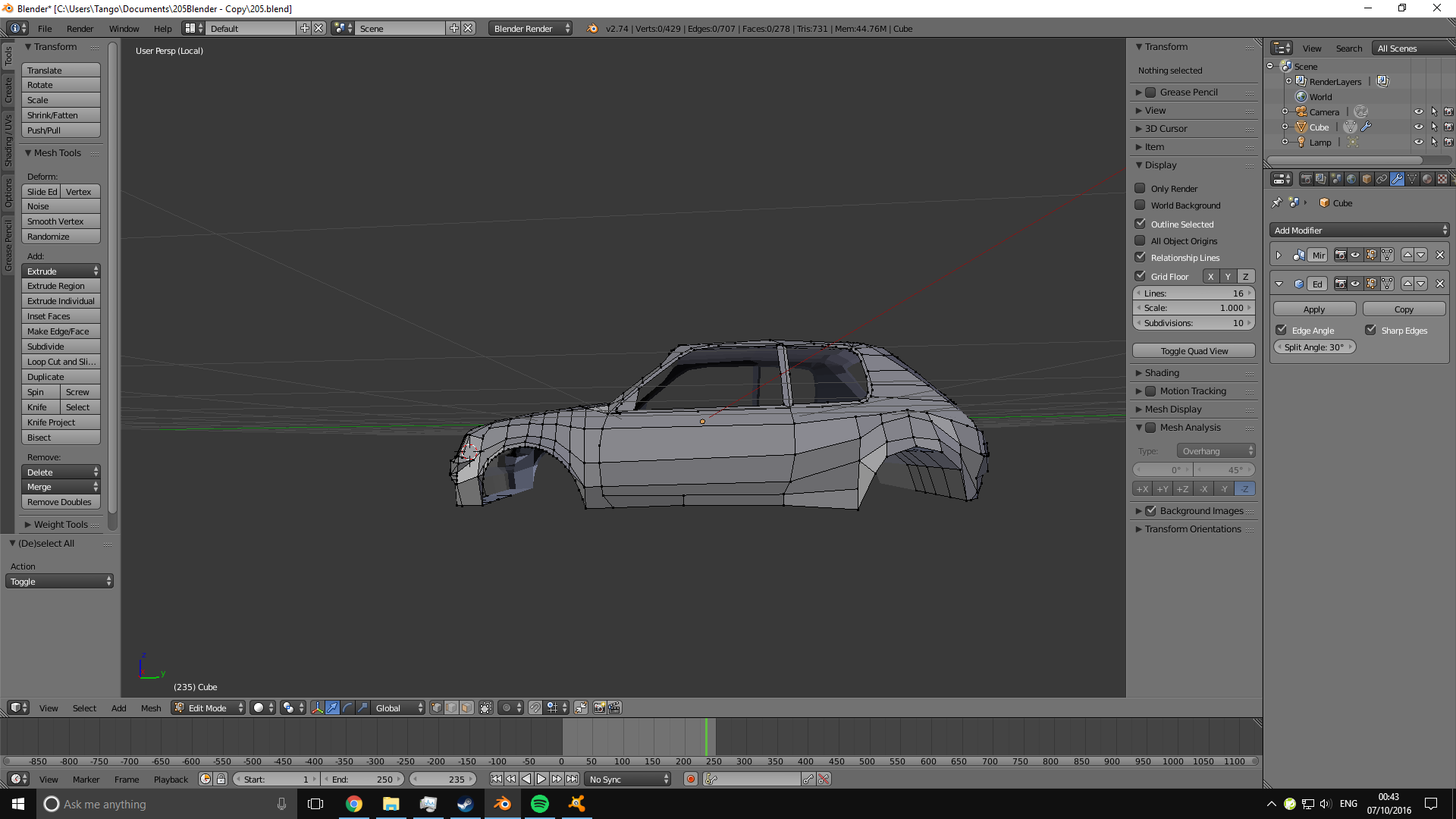
Task: Click the play animation button in timeline
Action: [541, 779]
